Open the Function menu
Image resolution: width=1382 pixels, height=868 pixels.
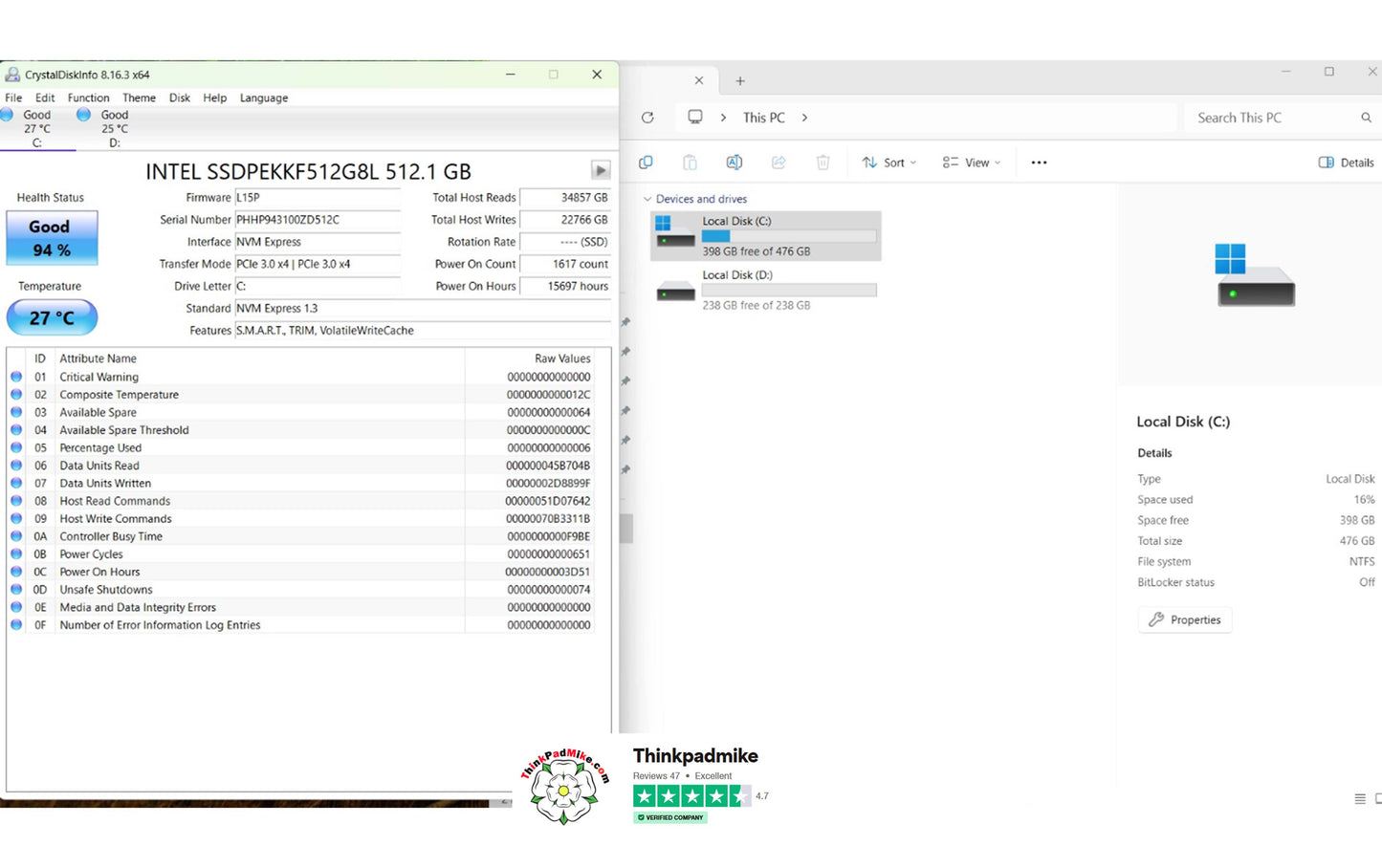tap(89, 98)
